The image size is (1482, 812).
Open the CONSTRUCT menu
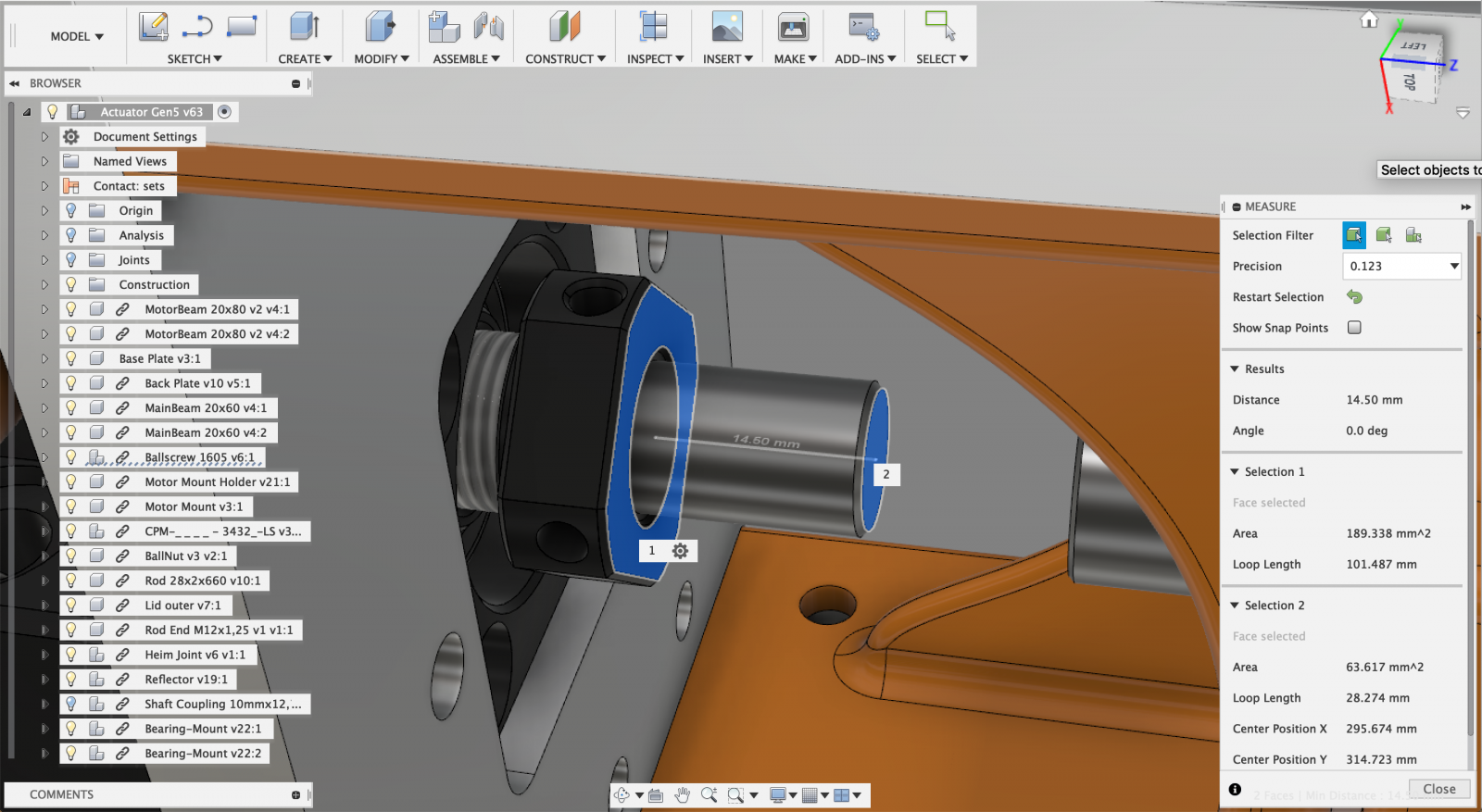tap(565, 59)
